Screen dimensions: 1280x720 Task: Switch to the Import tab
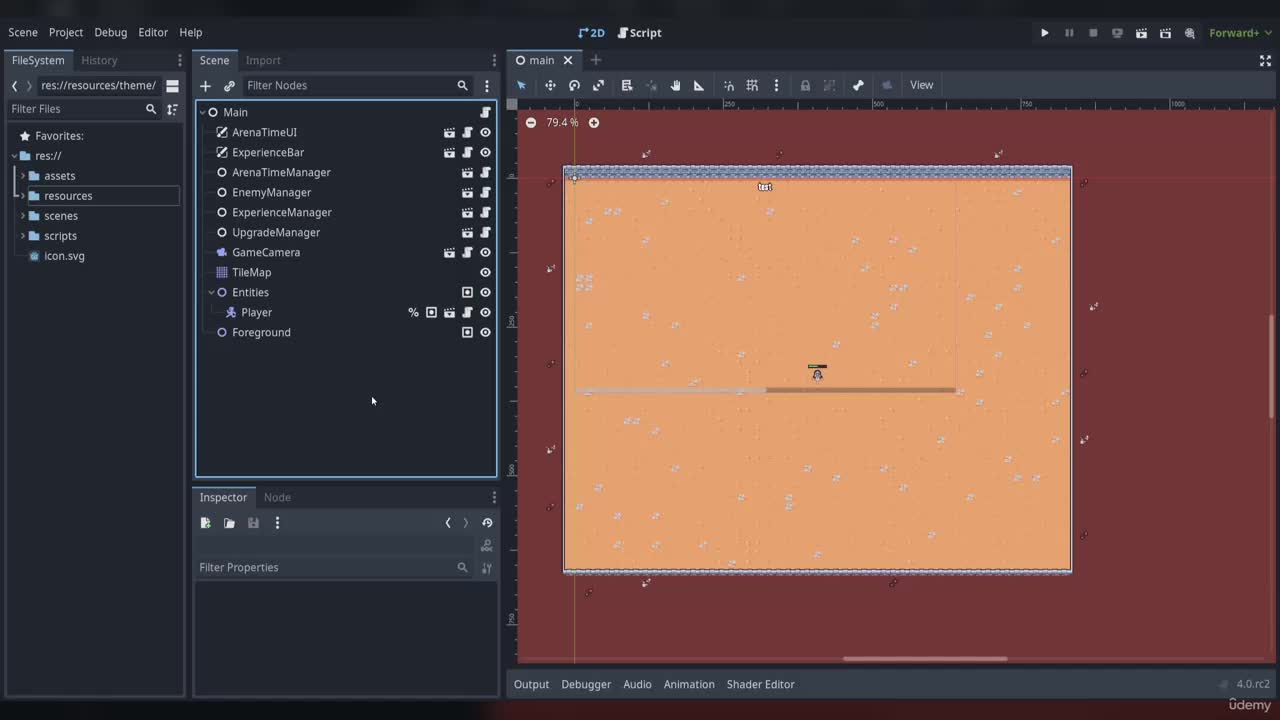[263, 60]
